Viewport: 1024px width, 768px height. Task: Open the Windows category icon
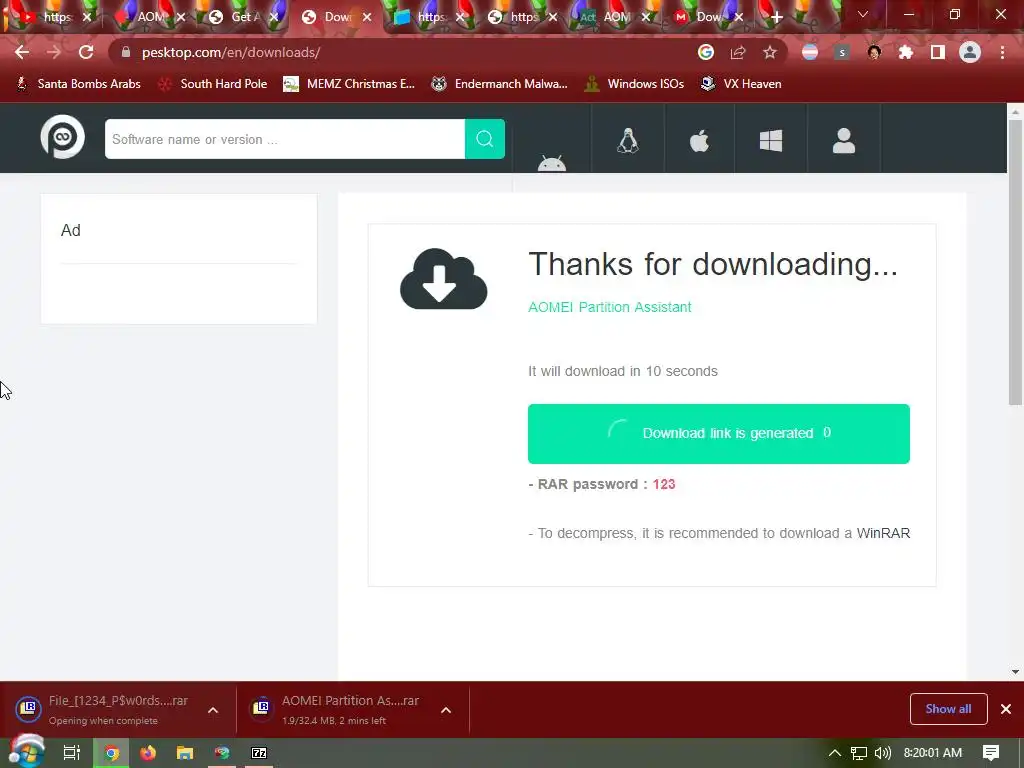click(771, 140)
